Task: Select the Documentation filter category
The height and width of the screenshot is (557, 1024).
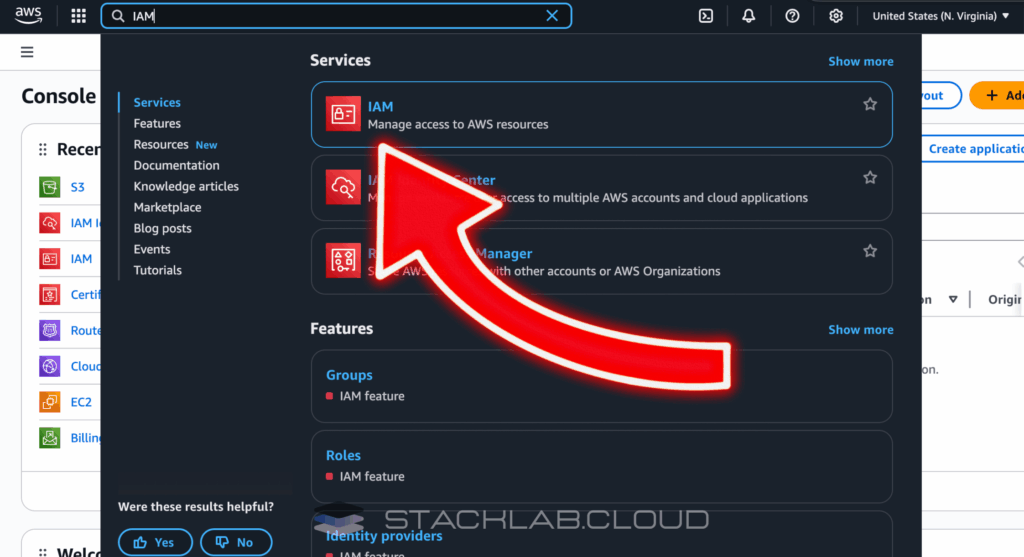Action: point(176,165)
